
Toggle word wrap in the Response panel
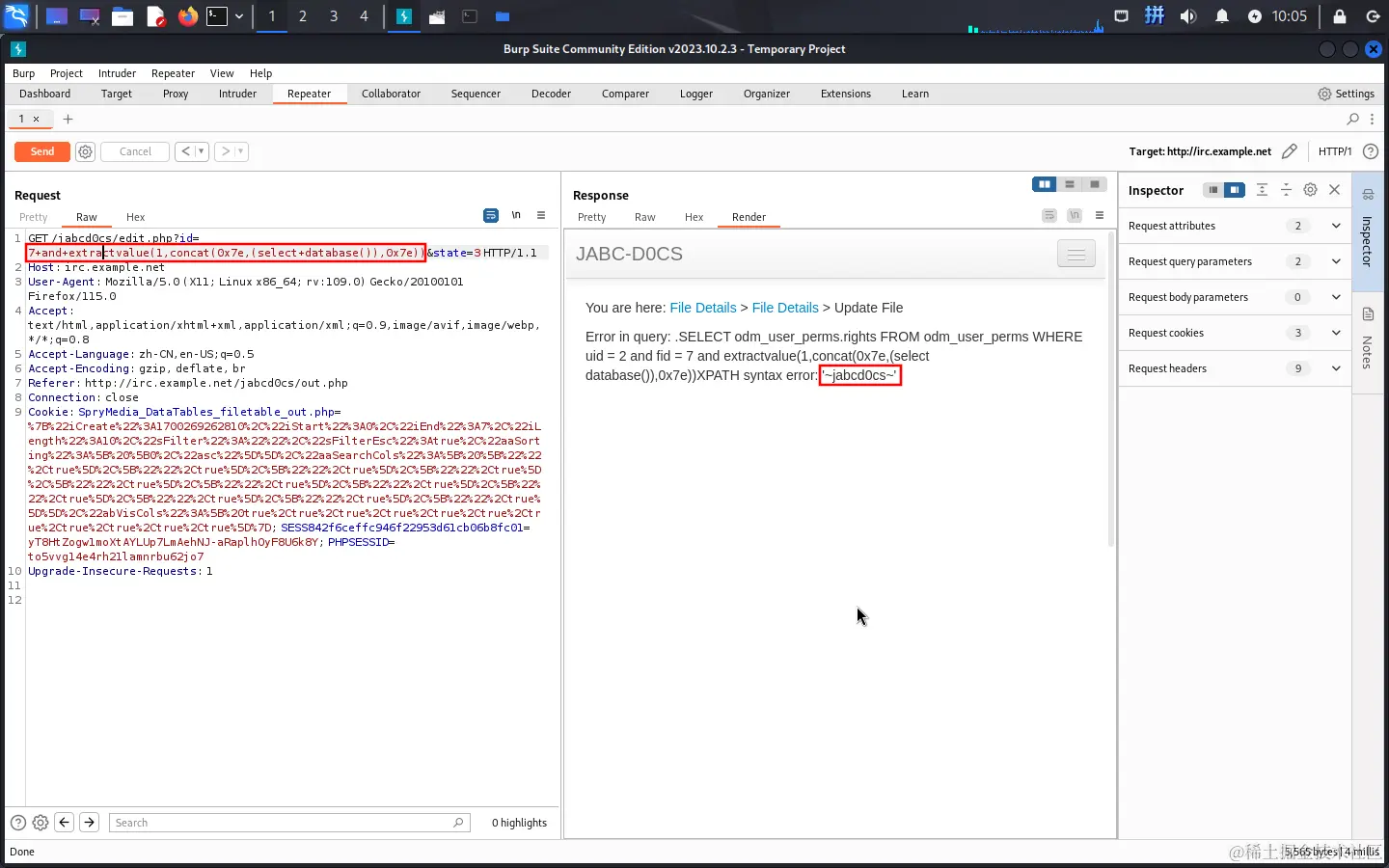click(1049, 215)
